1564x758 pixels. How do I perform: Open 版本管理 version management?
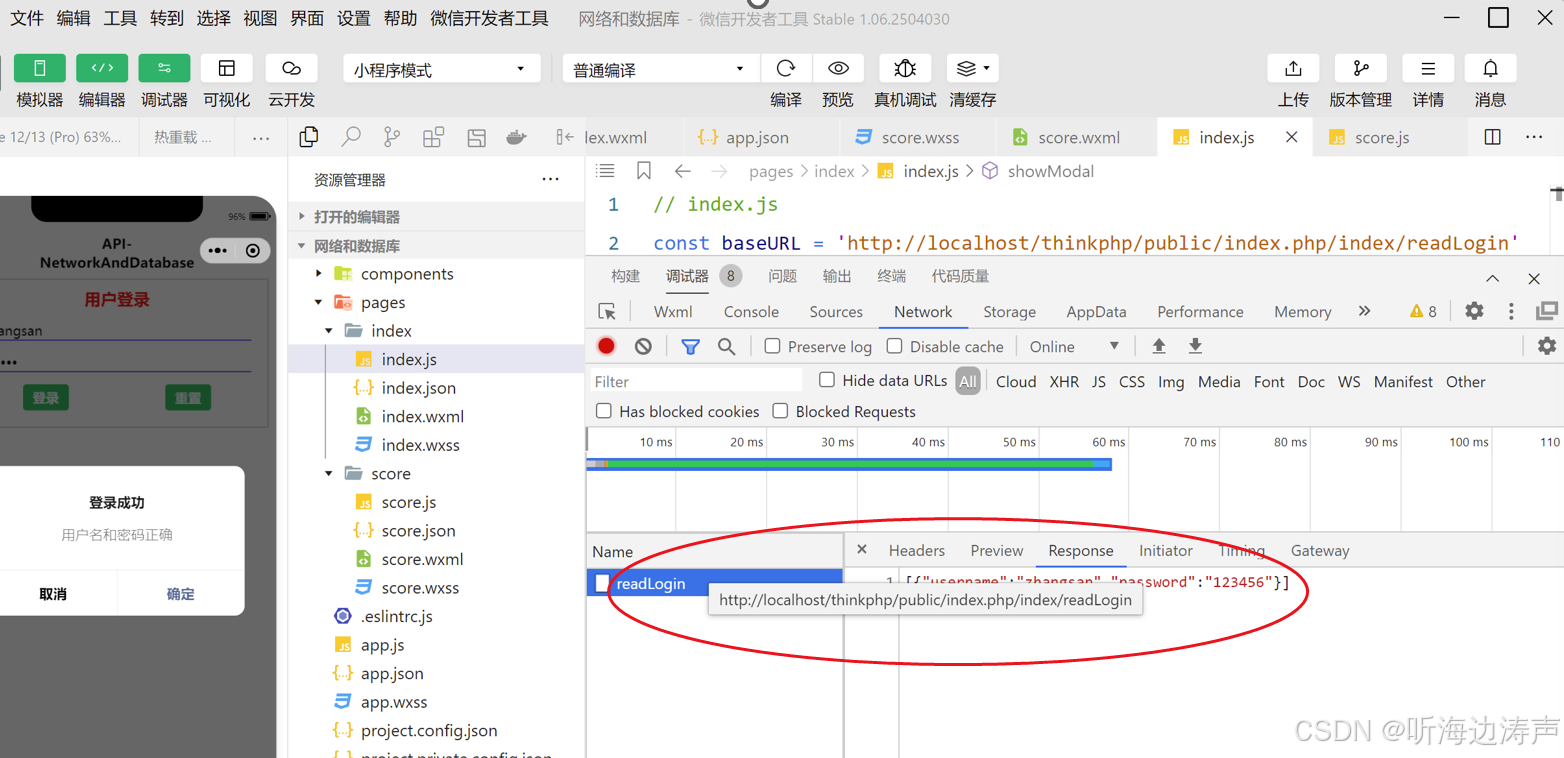point(1361,68)
